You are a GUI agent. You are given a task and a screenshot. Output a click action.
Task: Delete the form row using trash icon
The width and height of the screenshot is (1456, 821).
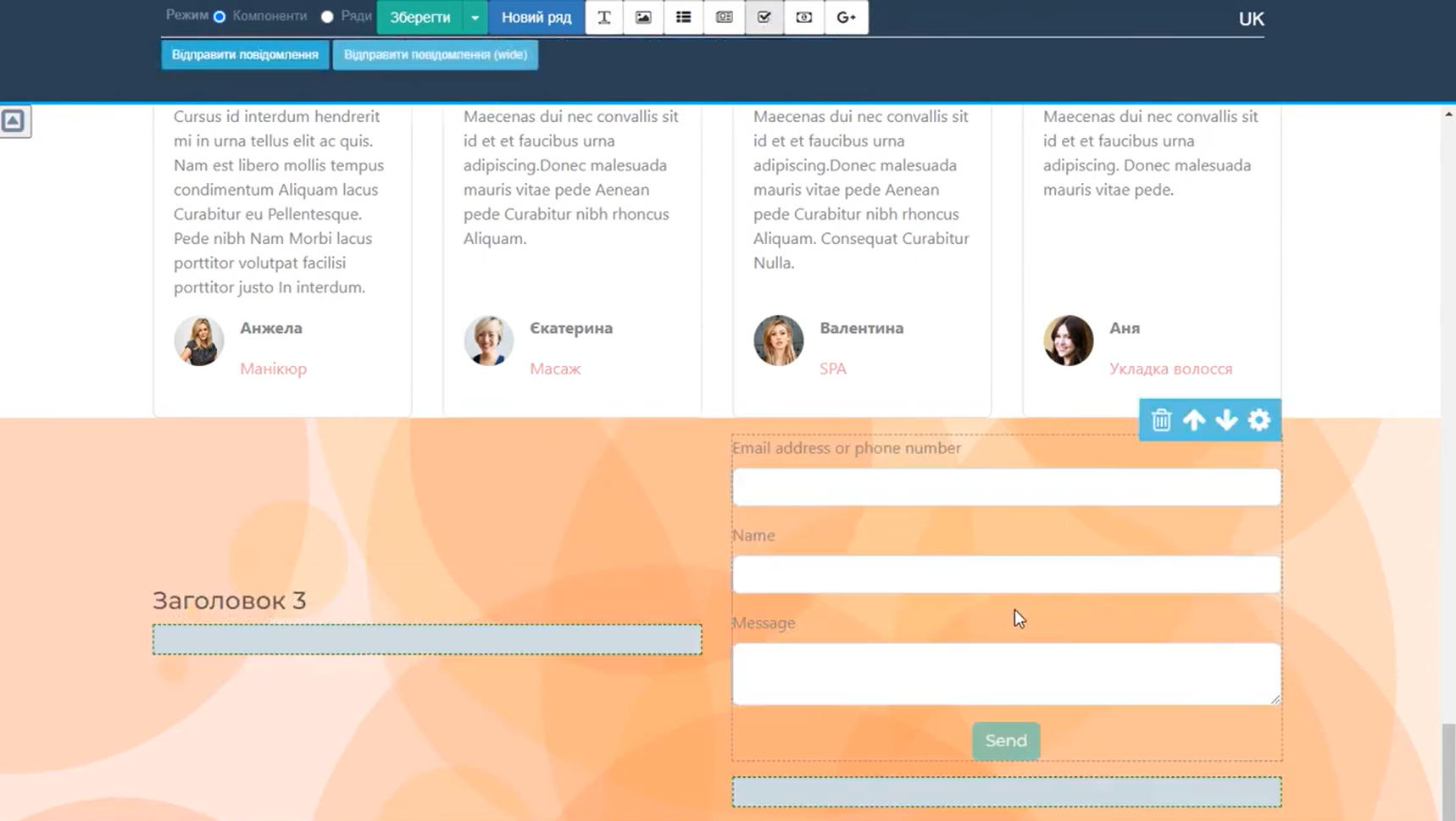pyautogui.click(x=1161, y=419)
